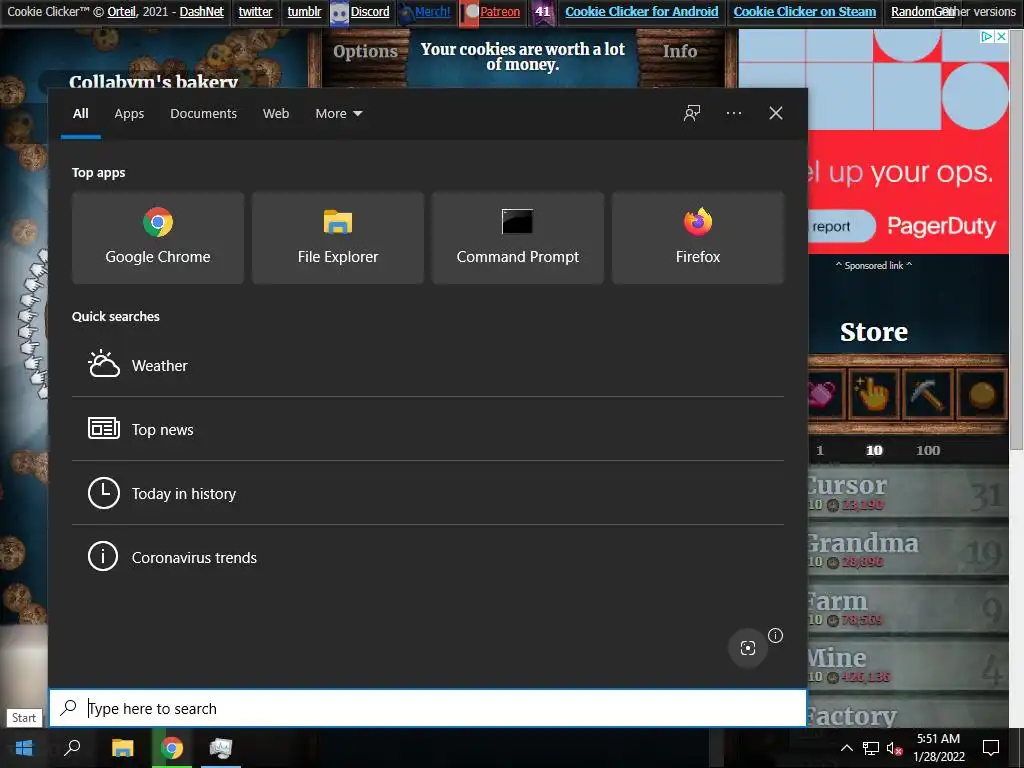Click the Windows Start button
The width and height of the screenshot is (1024, 768).
point(24,748)
